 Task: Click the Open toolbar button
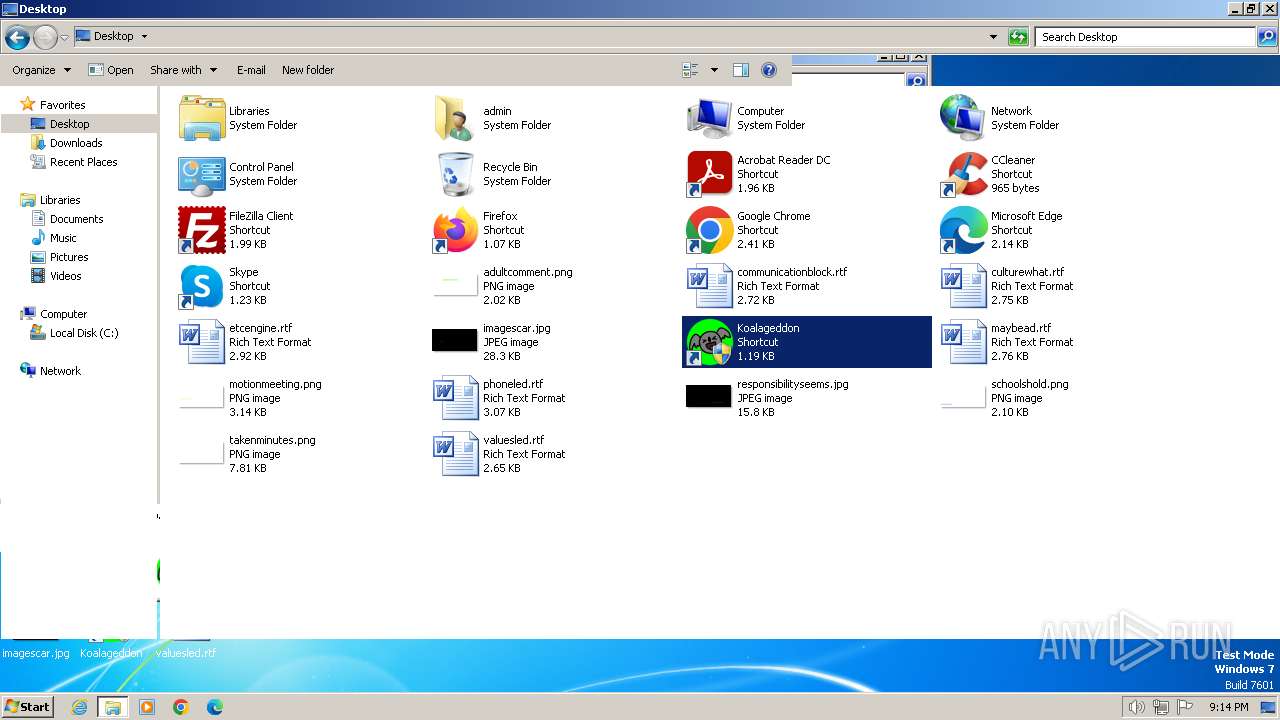point(111,70)
